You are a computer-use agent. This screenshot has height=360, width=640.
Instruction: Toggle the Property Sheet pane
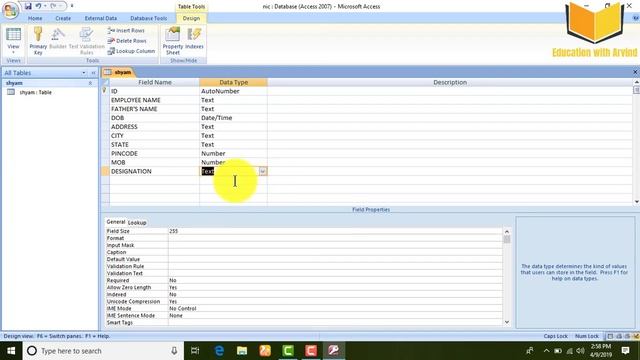173,41
